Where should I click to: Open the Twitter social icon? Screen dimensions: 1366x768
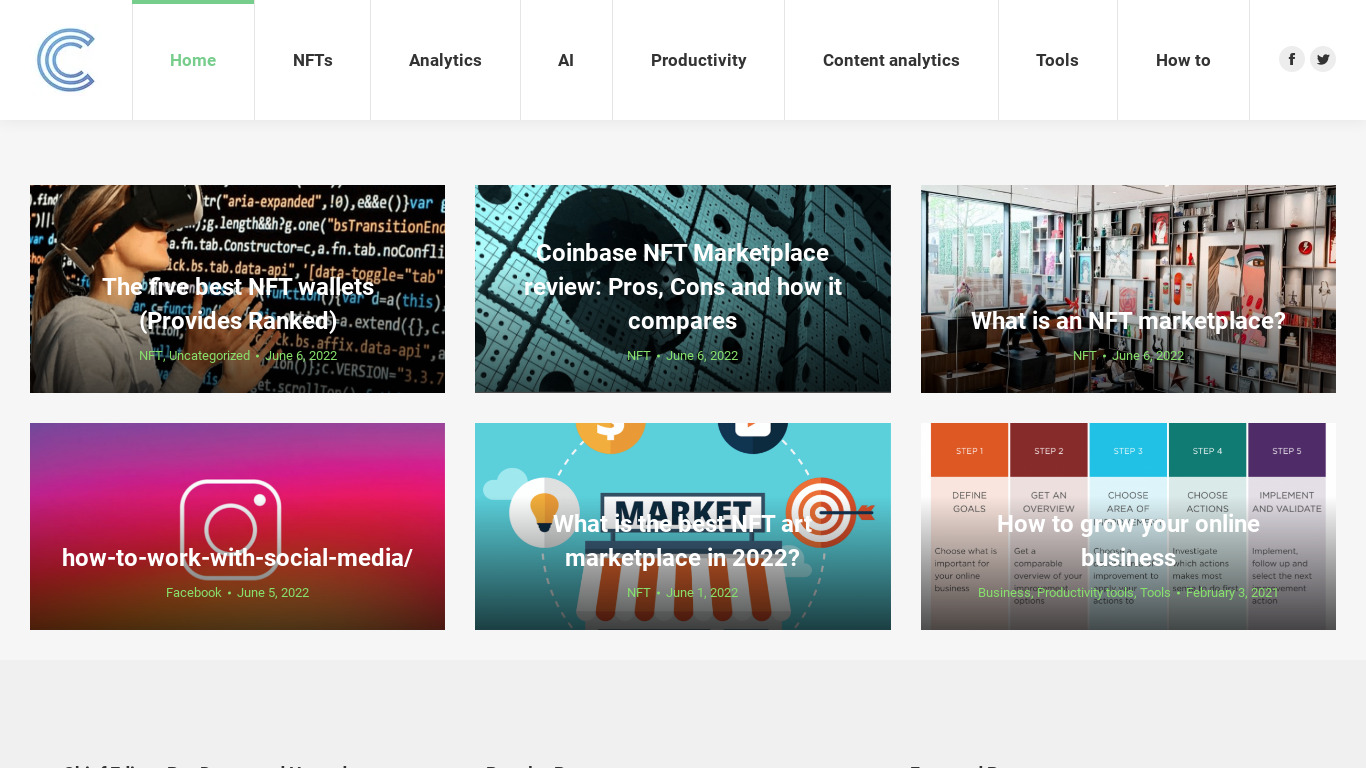(x=1323, y=59)
